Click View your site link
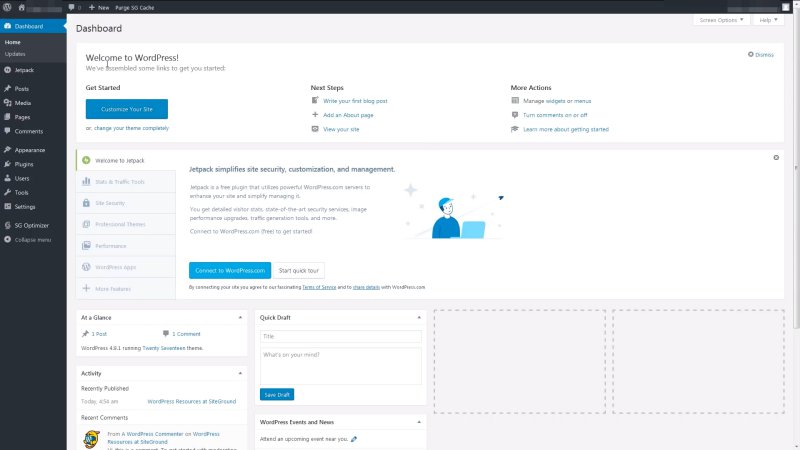The height and width of the screenshot is (450, 800). 341,129
